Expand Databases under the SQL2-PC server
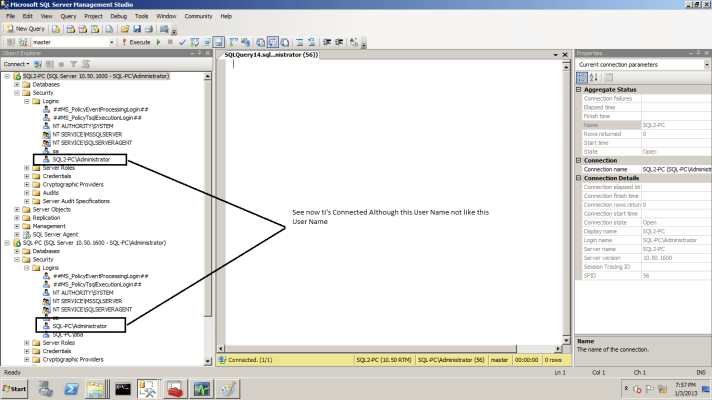 point(17,84)
